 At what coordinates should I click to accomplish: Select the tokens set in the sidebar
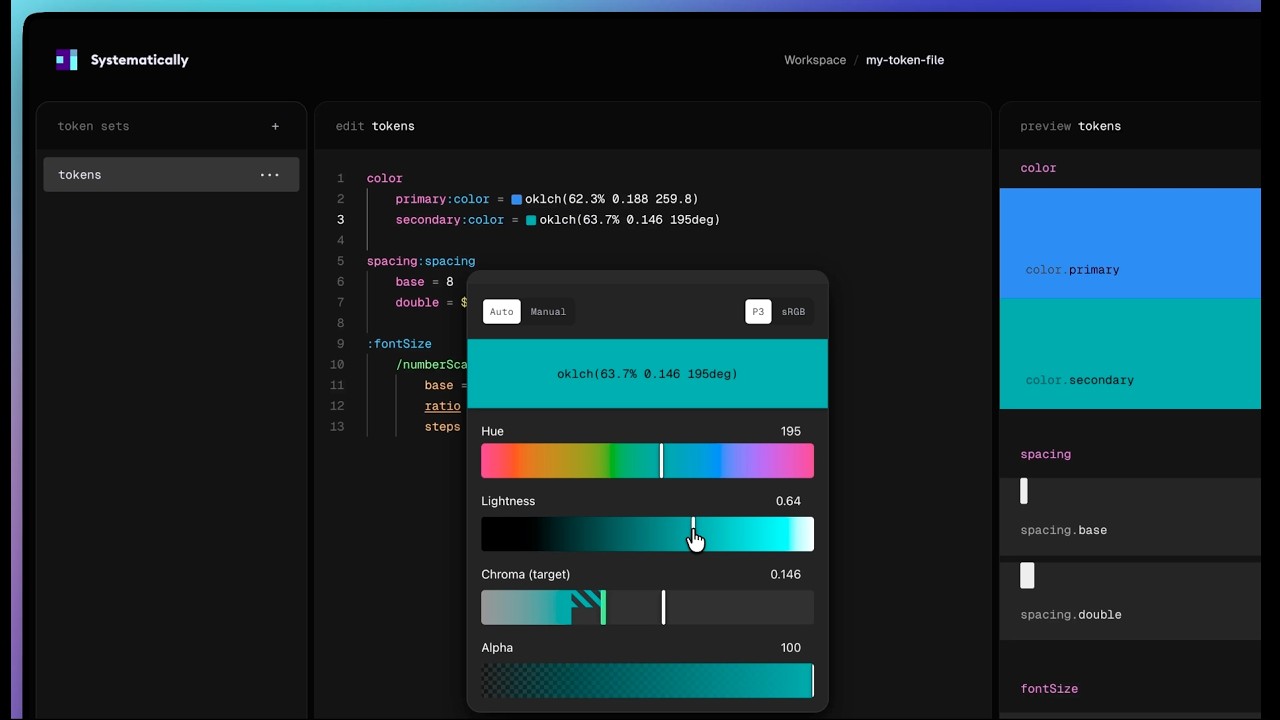coord(171,175)
